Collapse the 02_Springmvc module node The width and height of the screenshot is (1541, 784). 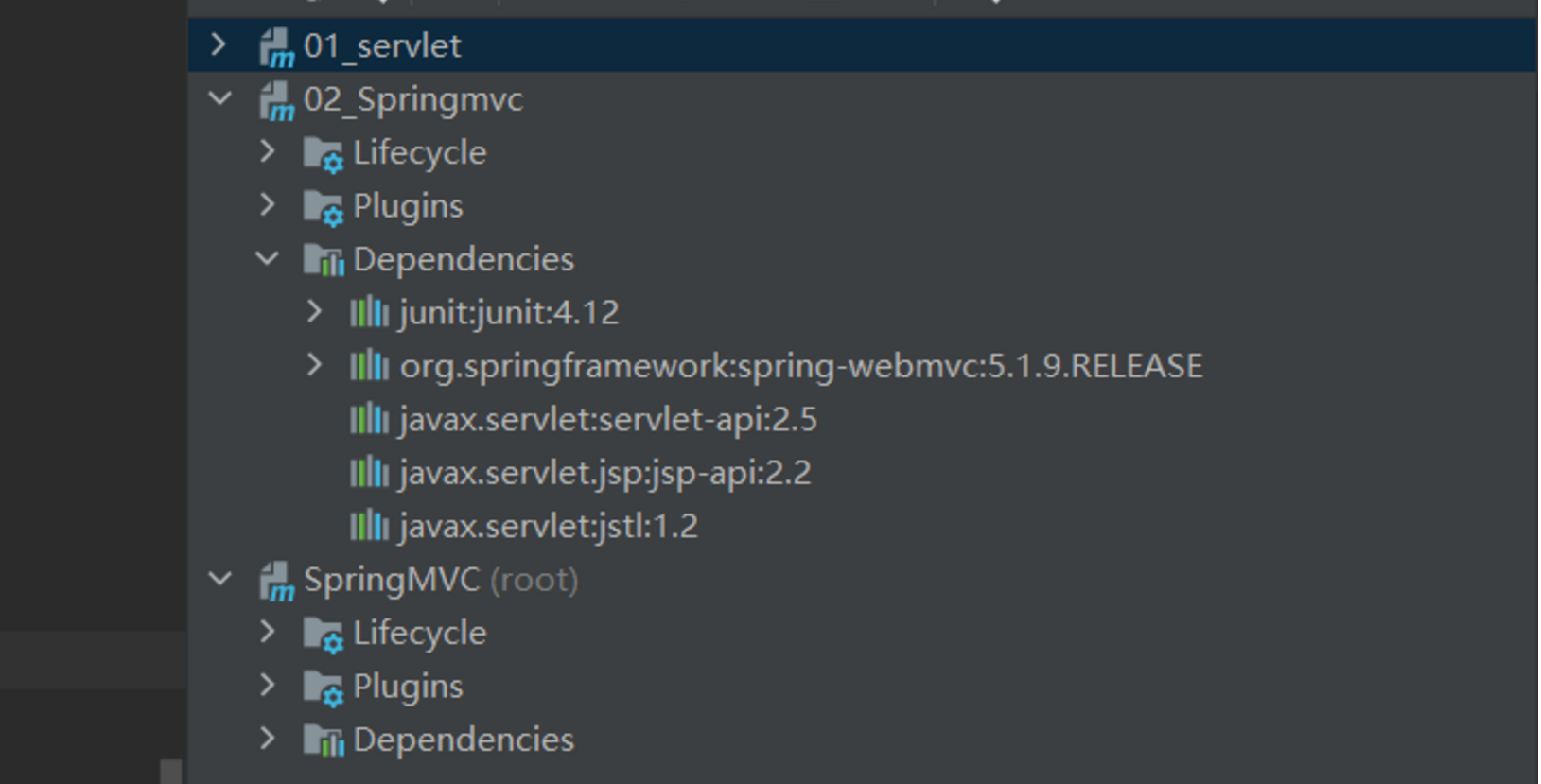point(219,98)
